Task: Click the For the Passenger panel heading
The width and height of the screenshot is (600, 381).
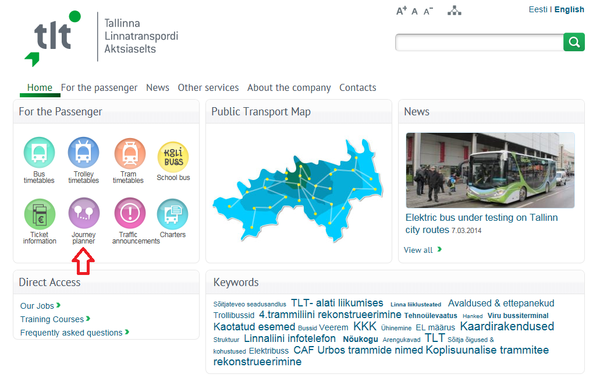Action: pos(60,112)
